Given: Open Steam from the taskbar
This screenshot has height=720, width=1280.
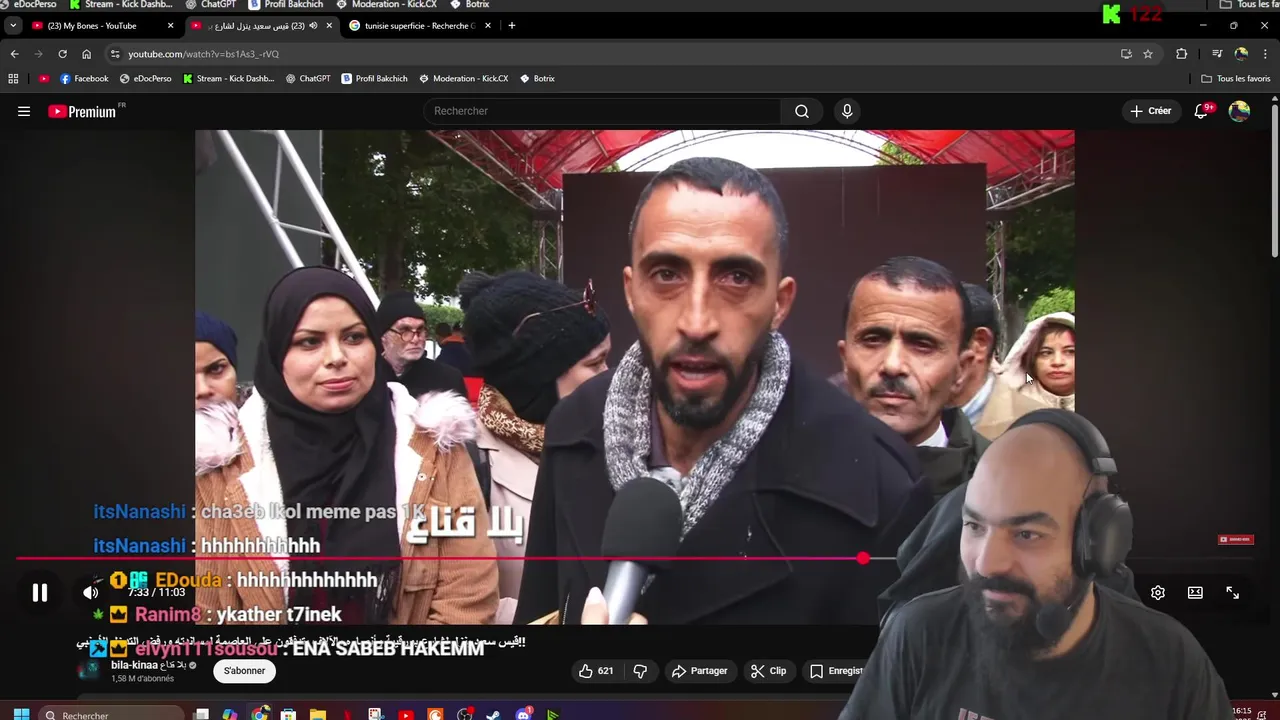Looking at the screenshot, I should [x=494, y=714].
